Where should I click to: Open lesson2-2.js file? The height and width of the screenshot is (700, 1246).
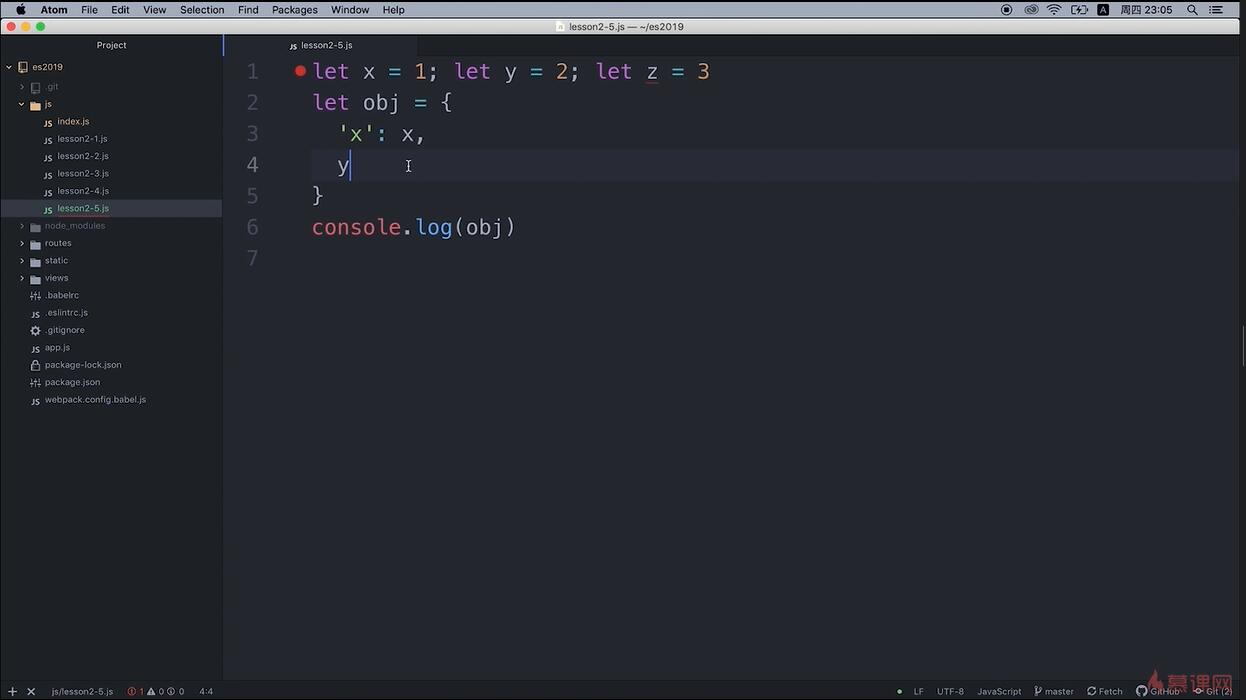tap(83, 156)
